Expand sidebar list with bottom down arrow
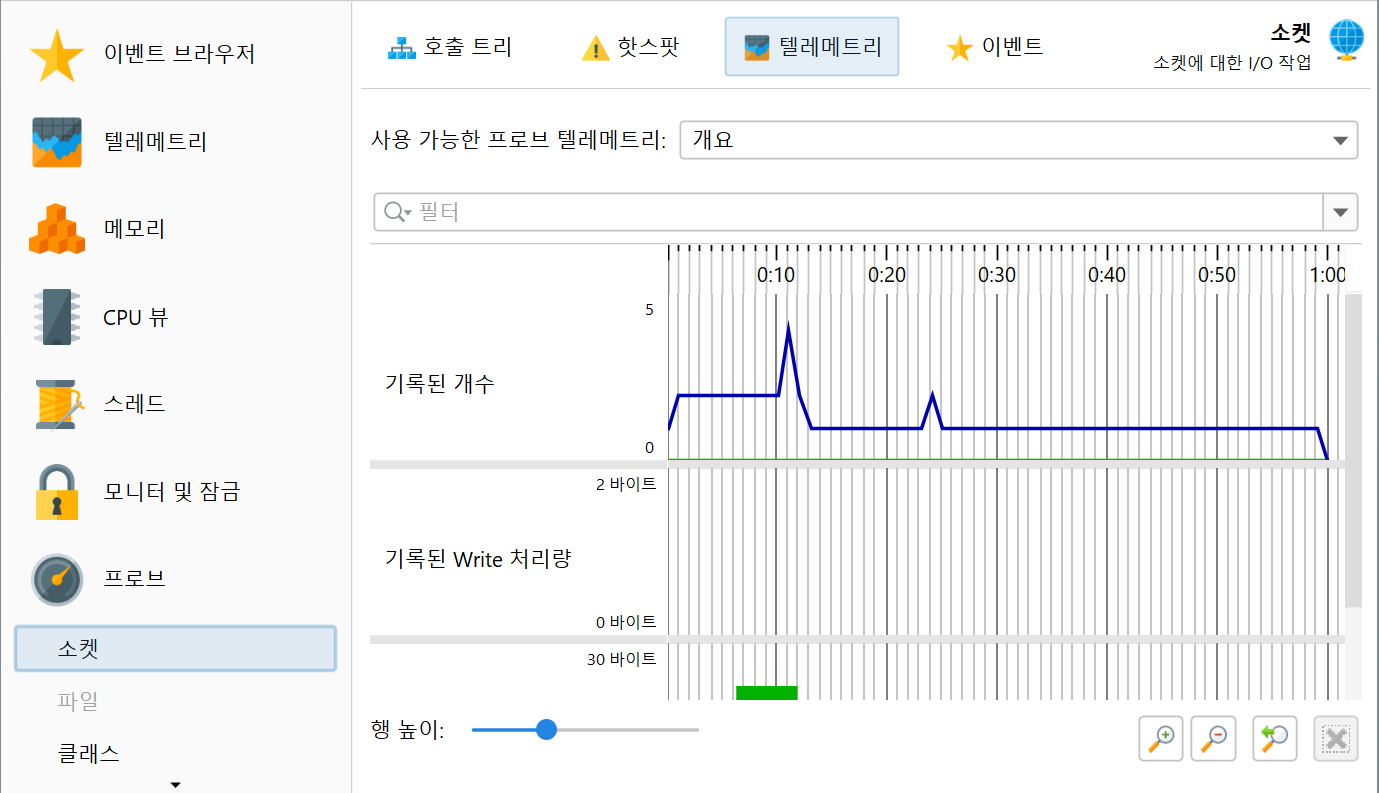Screen dimensions: 1379x793 click(176, 784)
